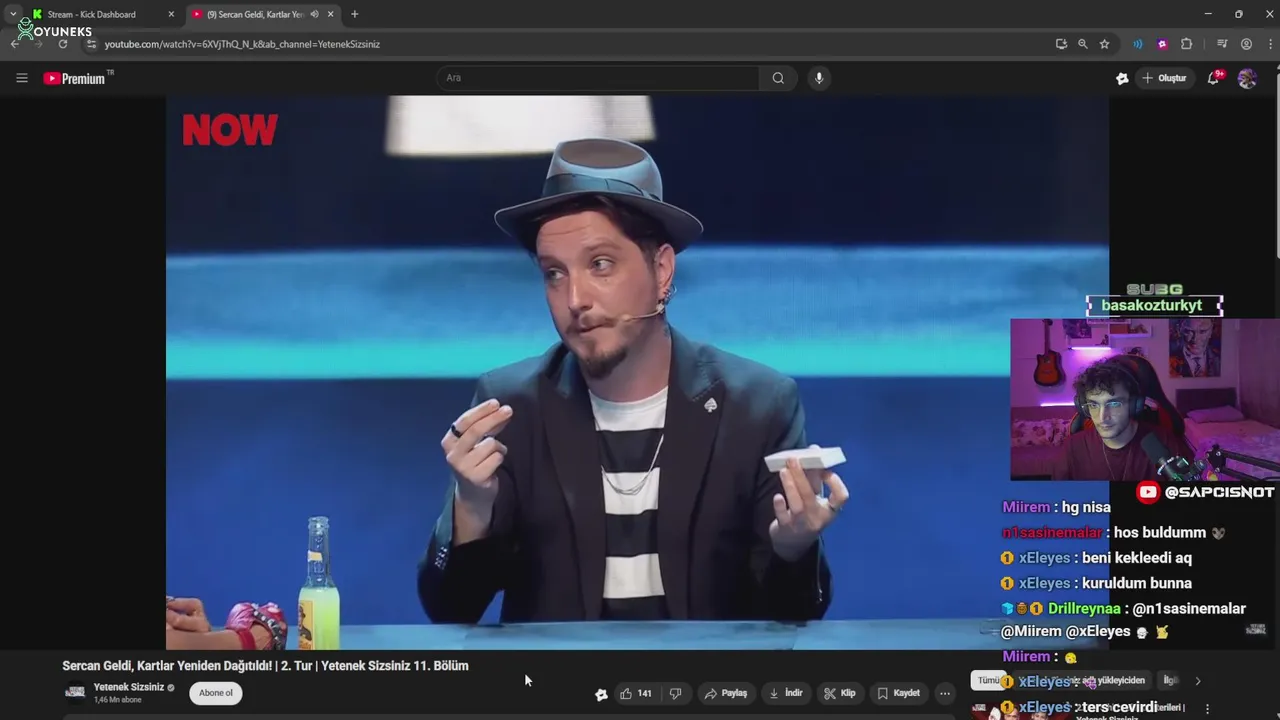Reload the page in Chrome toolbar
The width and height of the screenshot is (1280, 720).
pyautogui.click(x=62, y=44)
